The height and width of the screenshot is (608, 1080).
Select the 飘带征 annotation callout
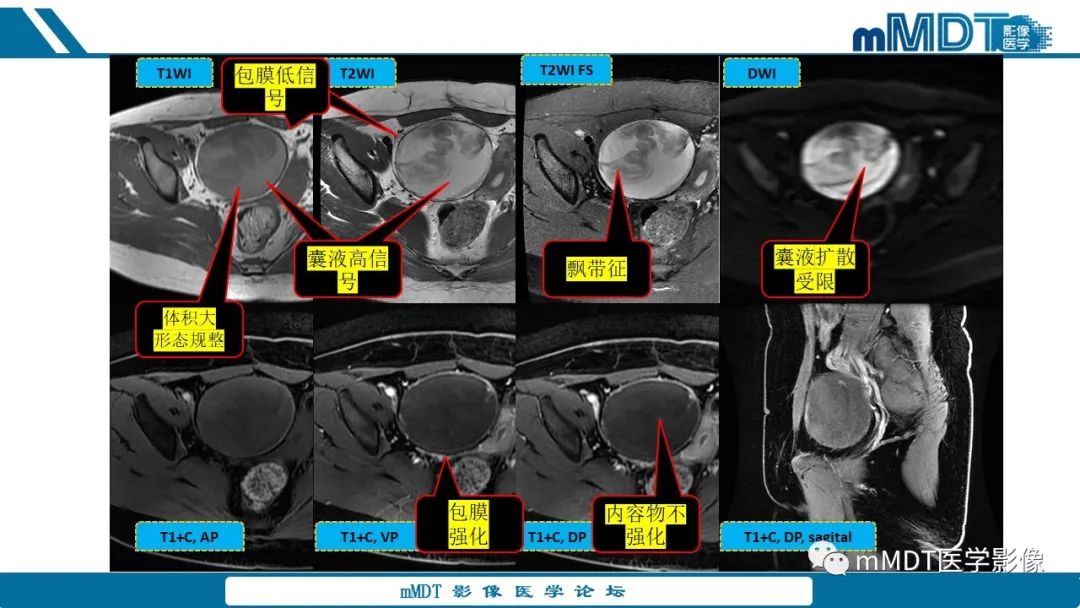(596, 269)
